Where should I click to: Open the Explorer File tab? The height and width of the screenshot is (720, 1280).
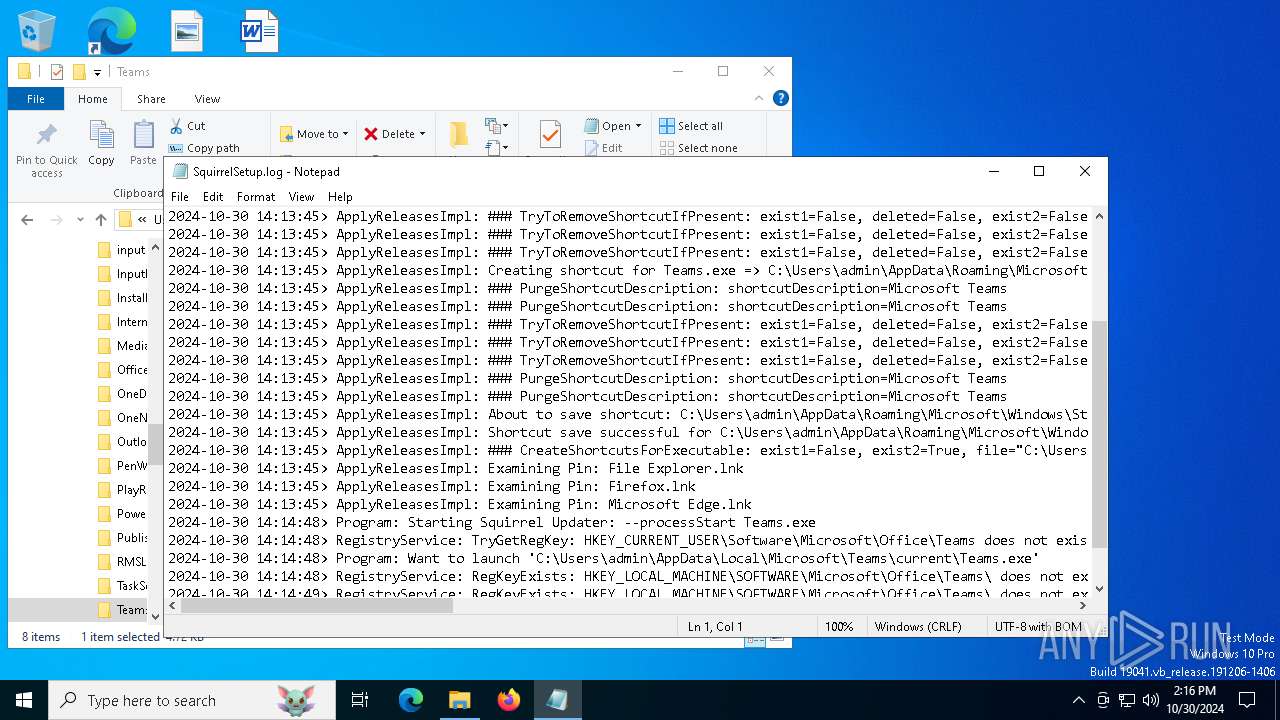(x=36, y=99)
